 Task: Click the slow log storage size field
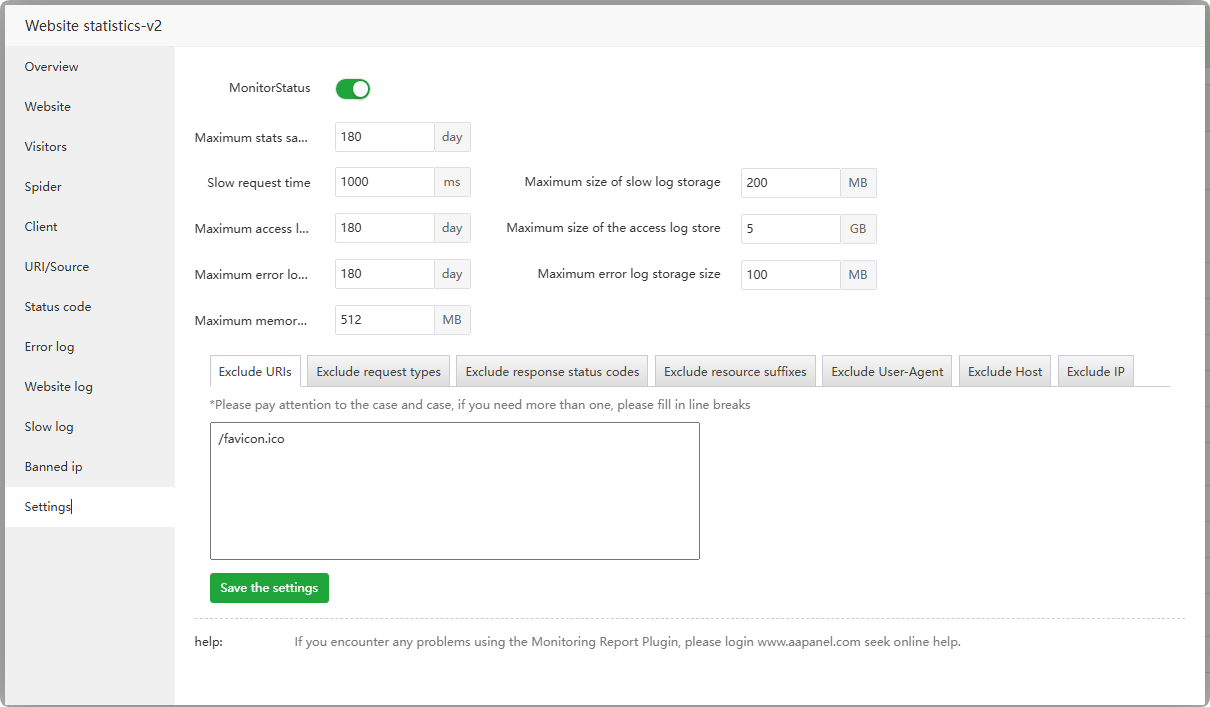coord(790,183)
